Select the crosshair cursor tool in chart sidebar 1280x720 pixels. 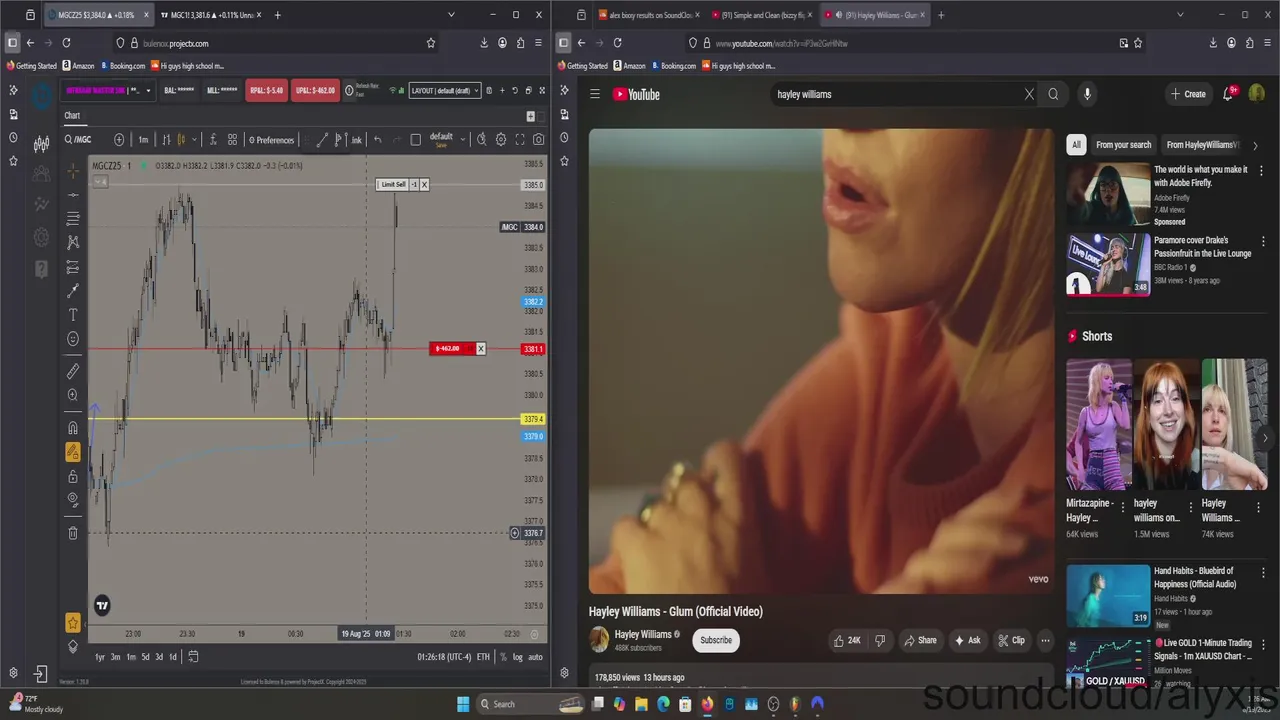[x=73, y=170]
